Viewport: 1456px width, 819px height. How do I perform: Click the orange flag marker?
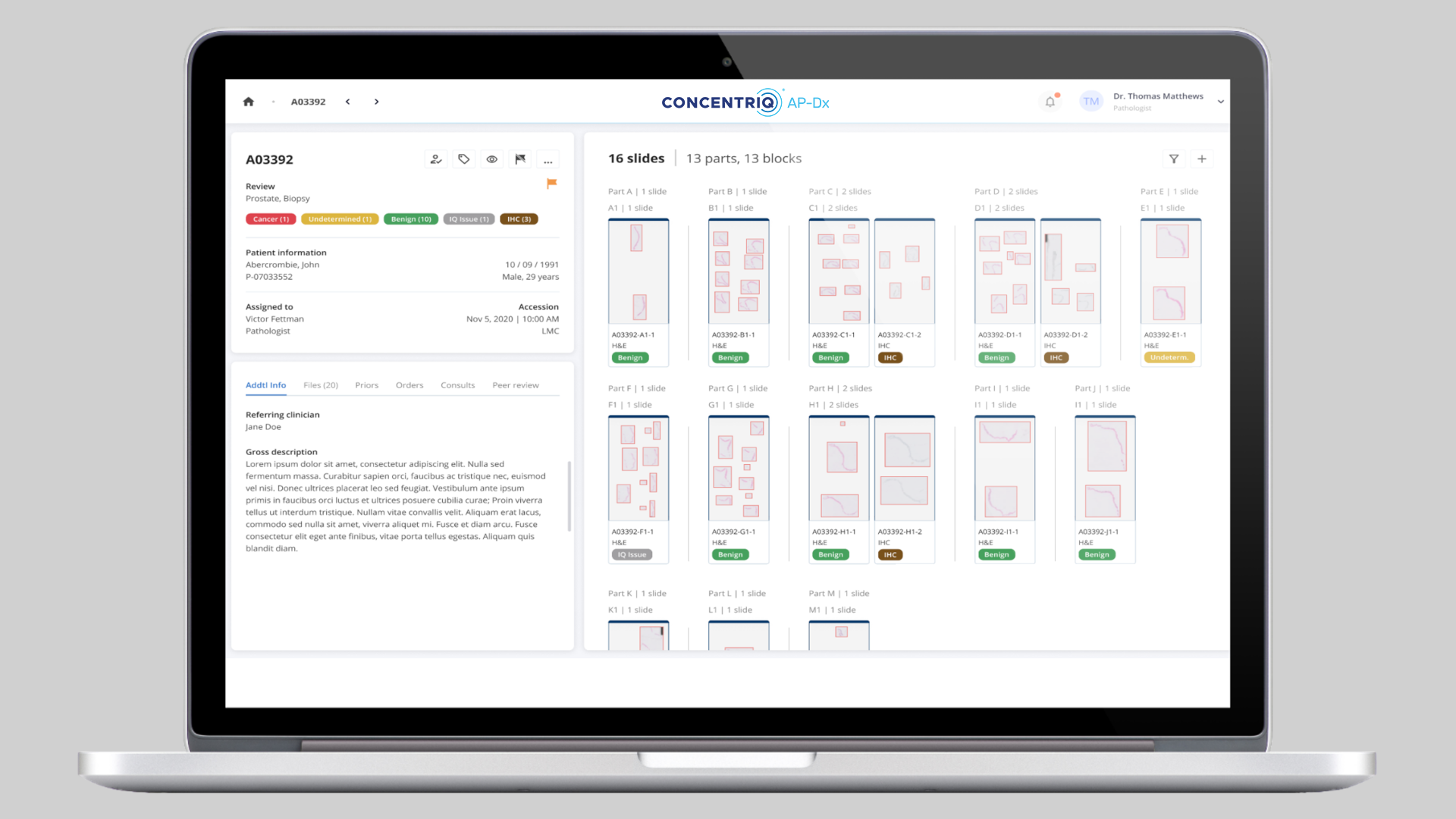(x=552, y=184)
